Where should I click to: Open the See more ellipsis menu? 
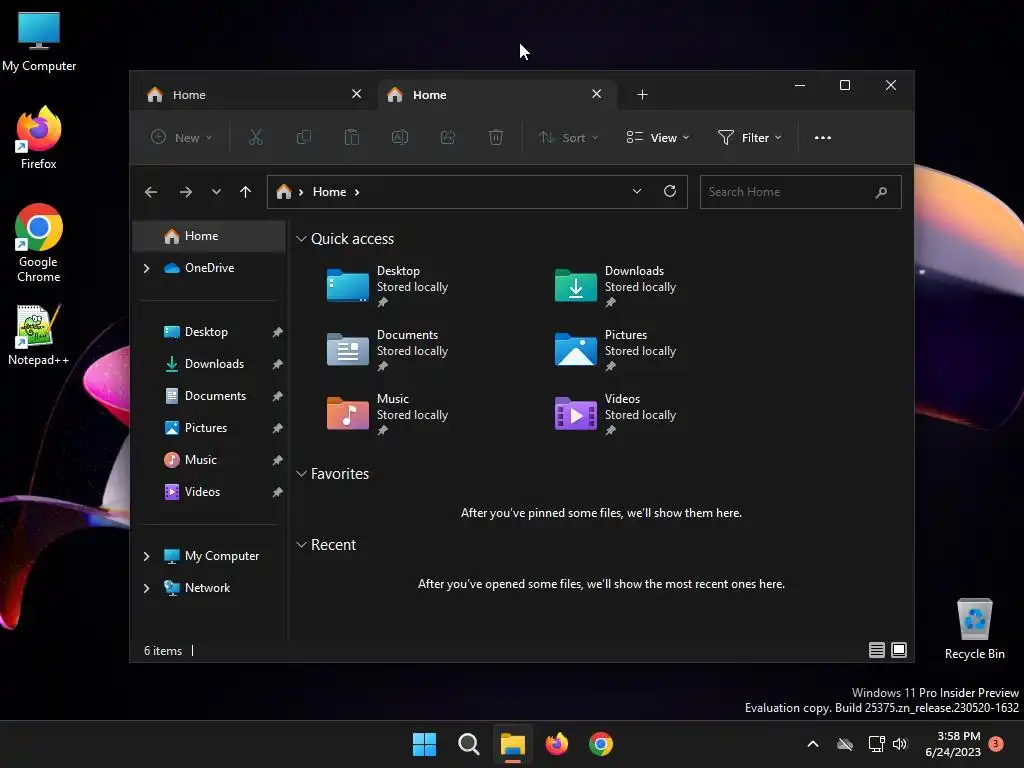click(x=823, y=138)
